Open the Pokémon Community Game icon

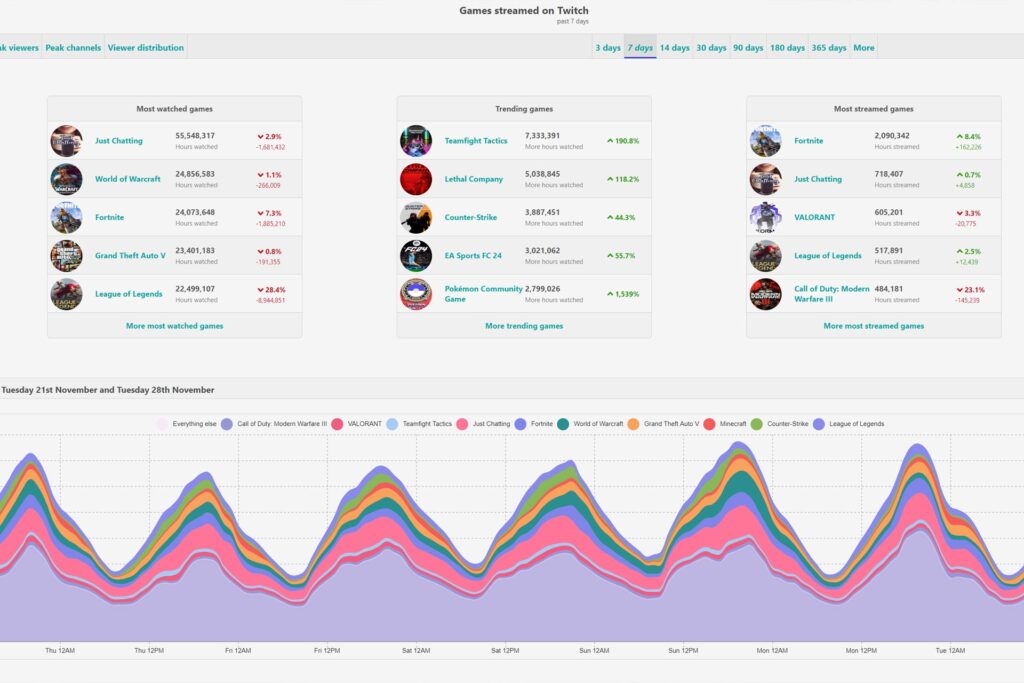tap(416, 294)
